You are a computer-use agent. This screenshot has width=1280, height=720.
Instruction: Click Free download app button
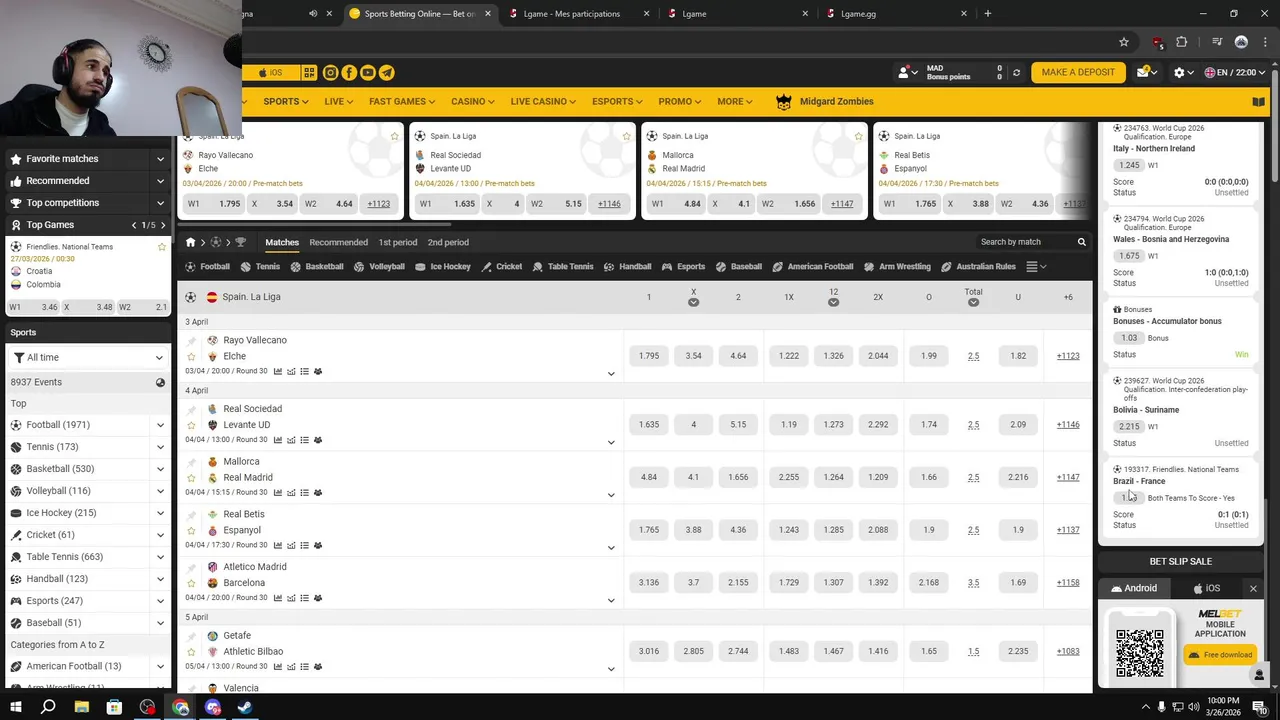(1220, 655)
